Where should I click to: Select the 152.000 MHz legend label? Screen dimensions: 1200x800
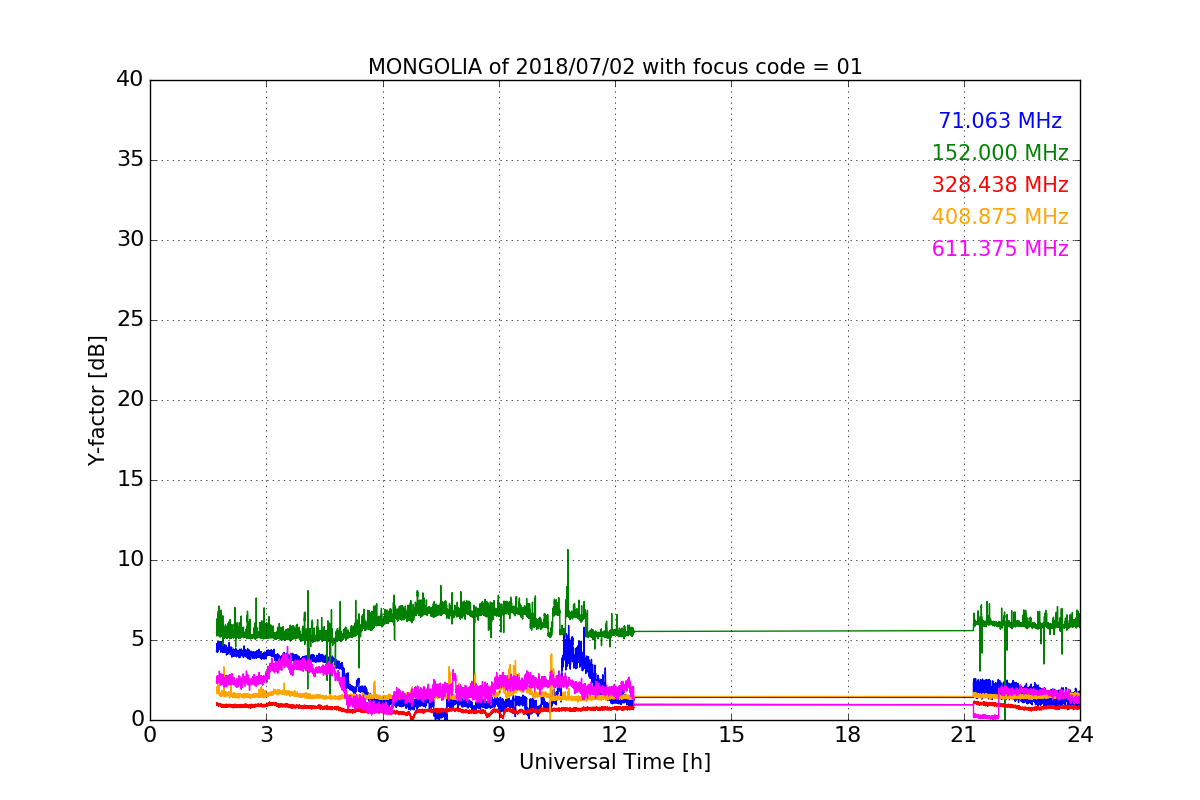[1000, 153]
